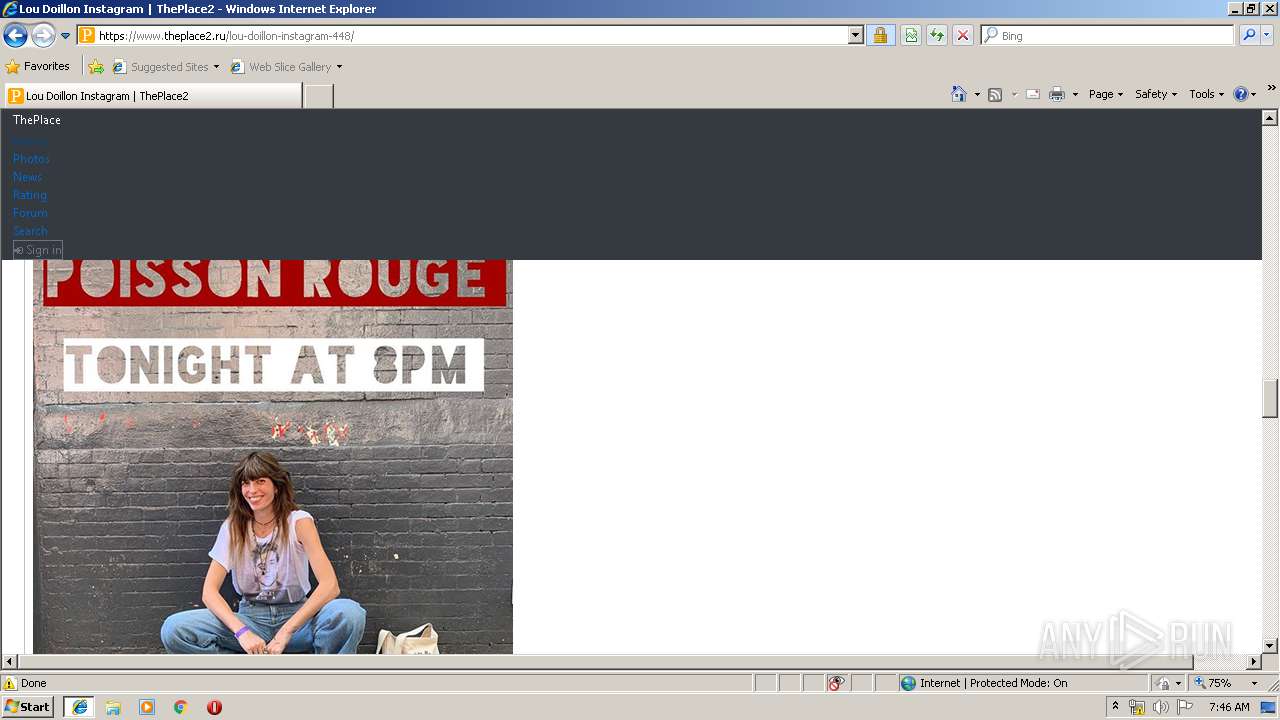The width and height of the screenshot is (1280, 720).
Task: Open the Tools menu
Action: (1206, 94)
